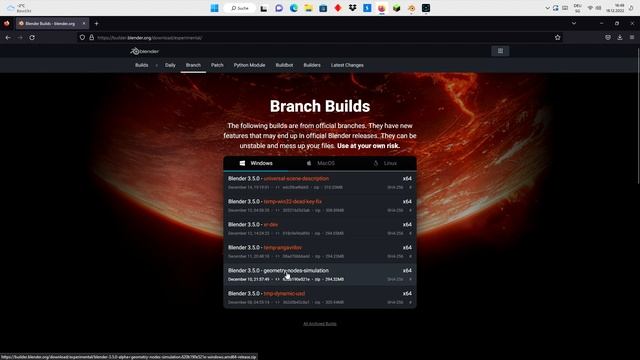Switch to Firefox taskbar icon
640x360 pixels.
(x=382, y=8)
